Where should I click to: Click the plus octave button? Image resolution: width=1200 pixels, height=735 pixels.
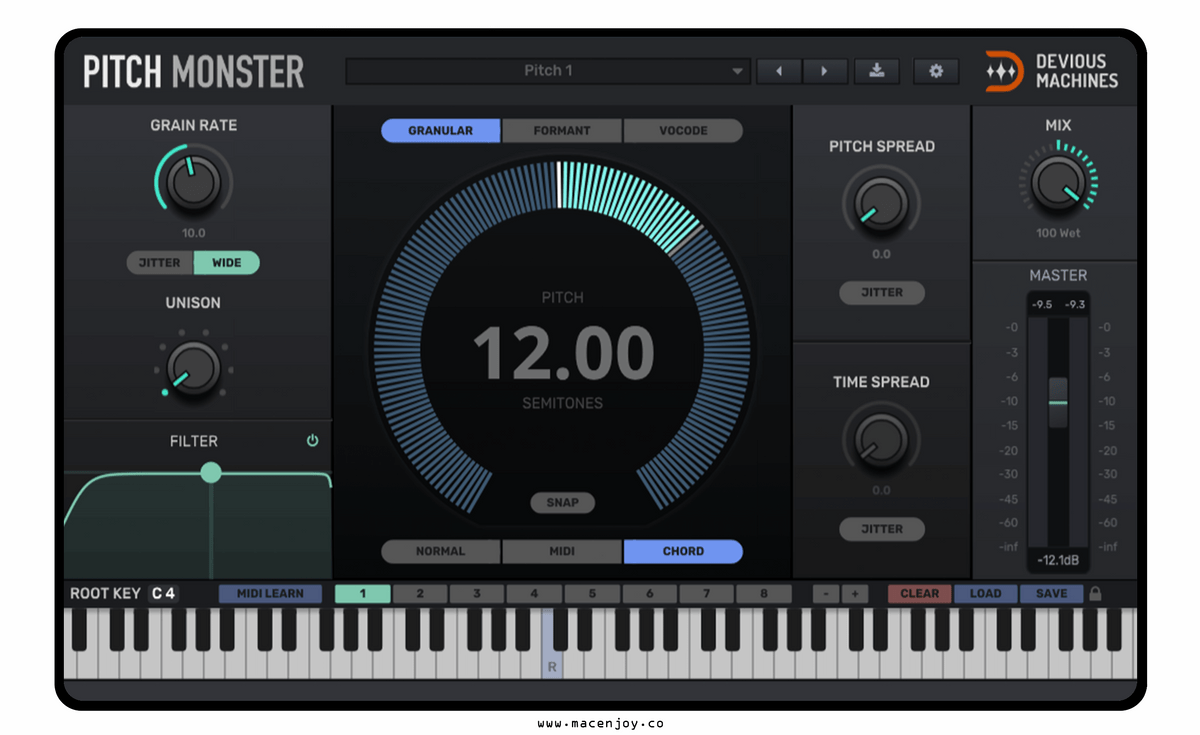[x=854, y=593]
